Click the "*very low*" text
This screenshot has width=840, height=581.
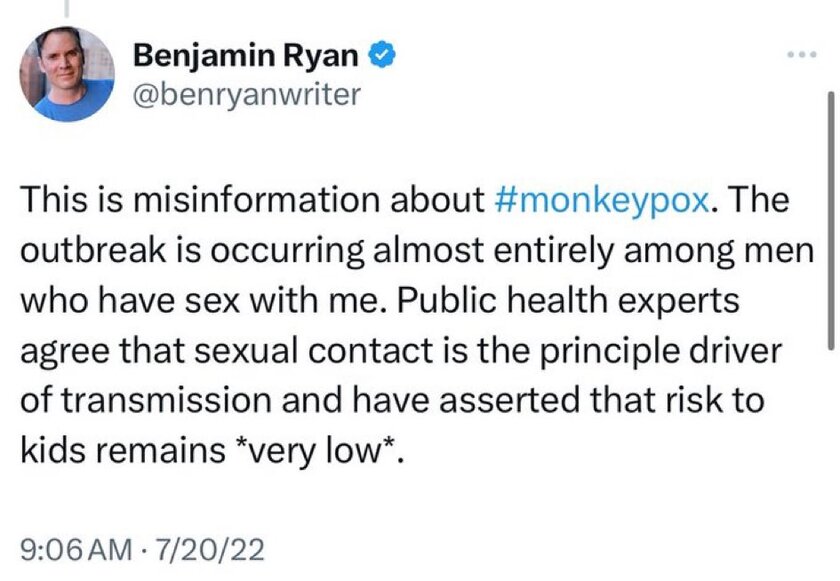(318, 450)
